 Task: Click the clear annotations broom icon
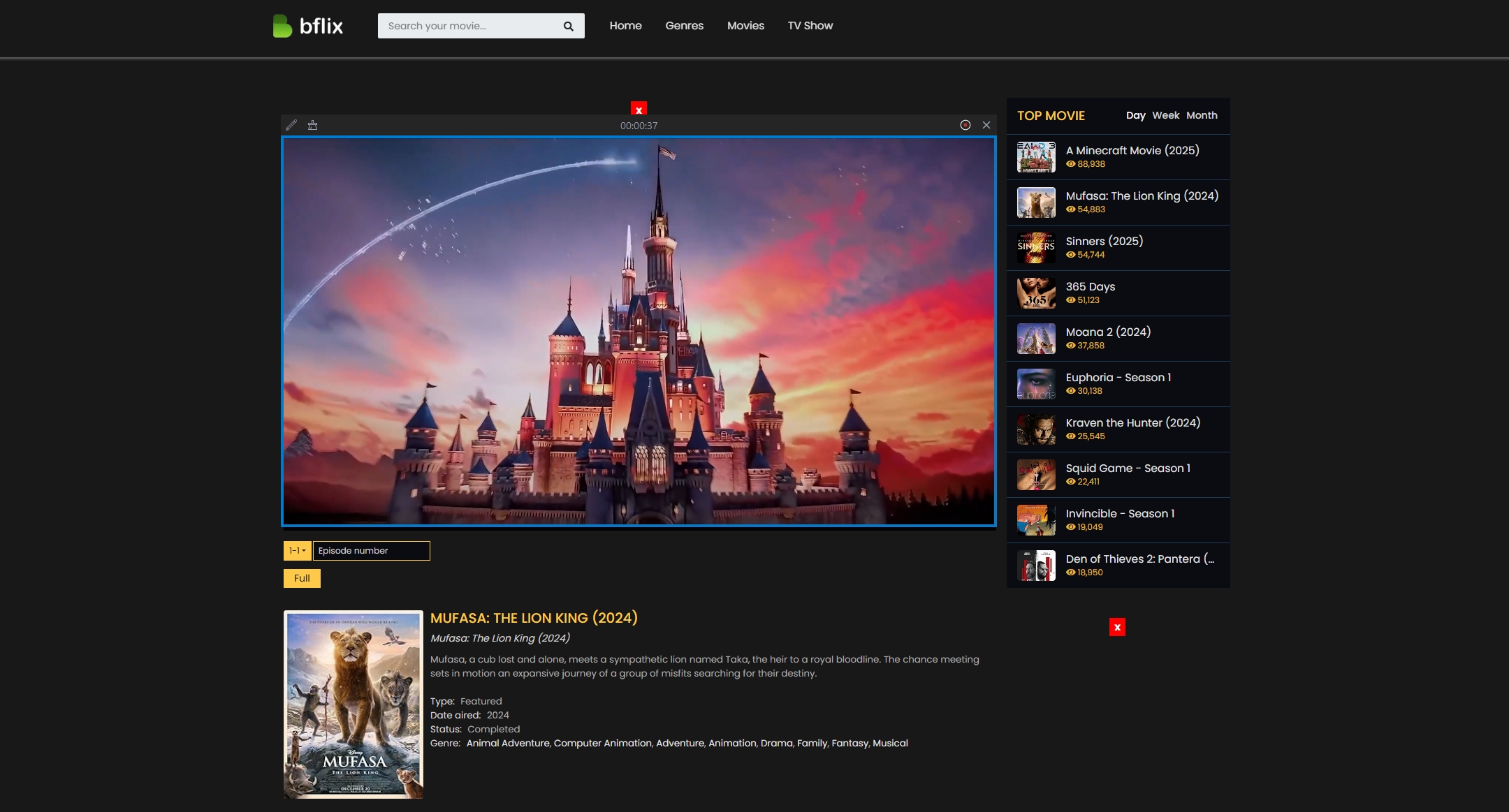click(313, 125)
